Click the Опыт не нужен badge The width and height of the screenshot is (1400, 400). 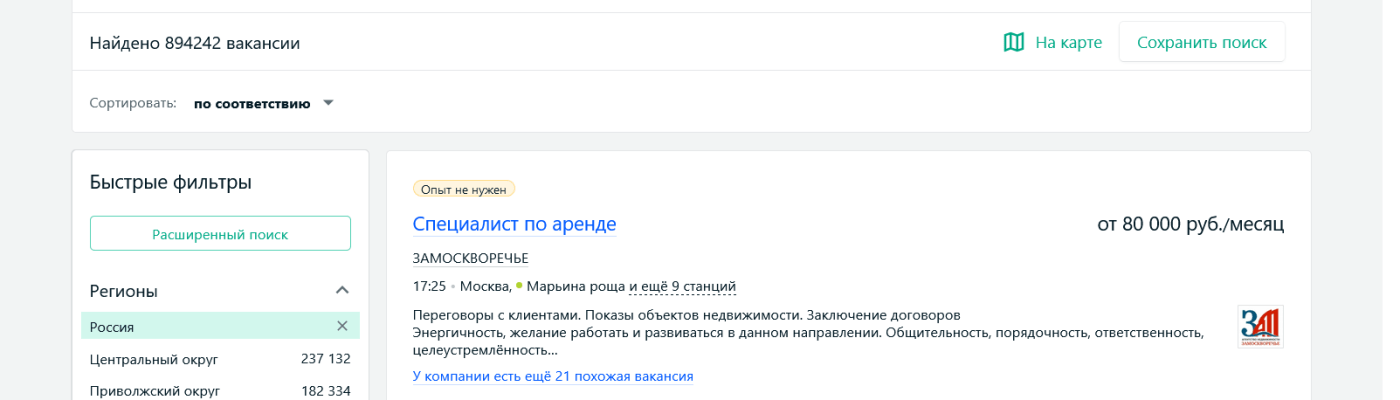coord(464,189)
